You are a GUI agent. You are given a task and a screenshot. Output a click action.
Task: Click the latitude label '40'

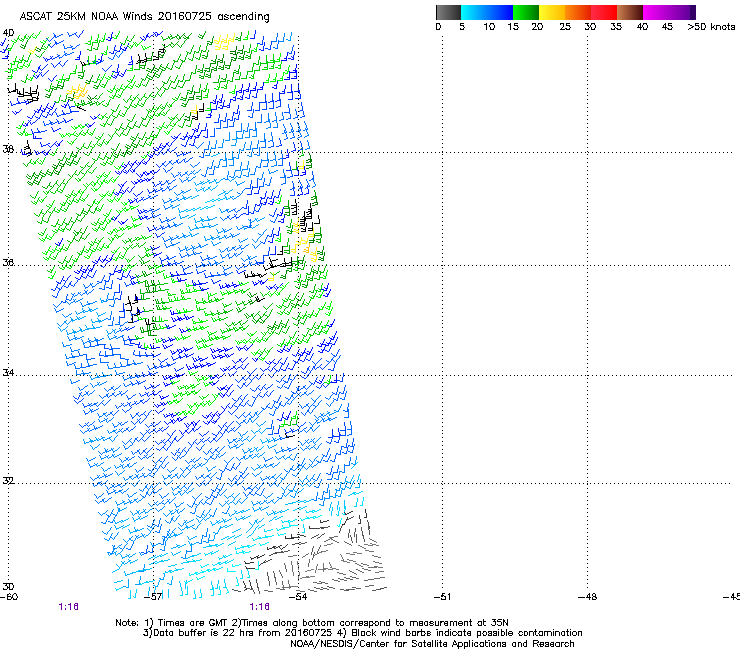point(8,33)
